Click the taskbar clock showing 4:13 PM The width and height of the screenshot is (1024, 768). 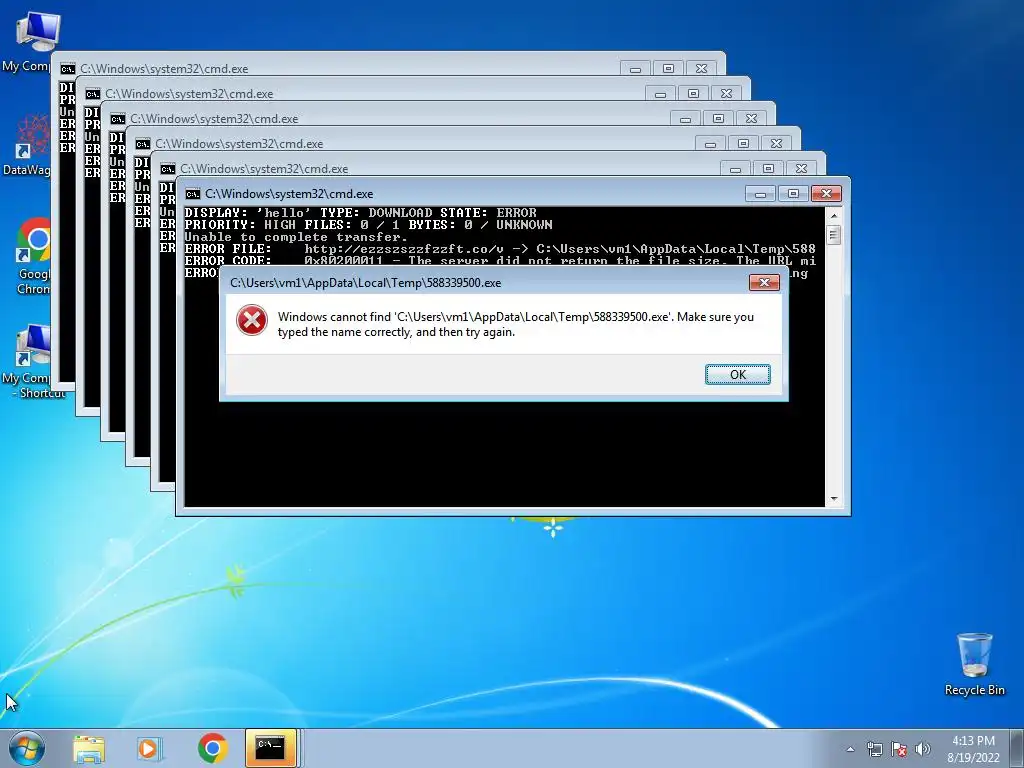pyautogui.click(x=973, y=749)
